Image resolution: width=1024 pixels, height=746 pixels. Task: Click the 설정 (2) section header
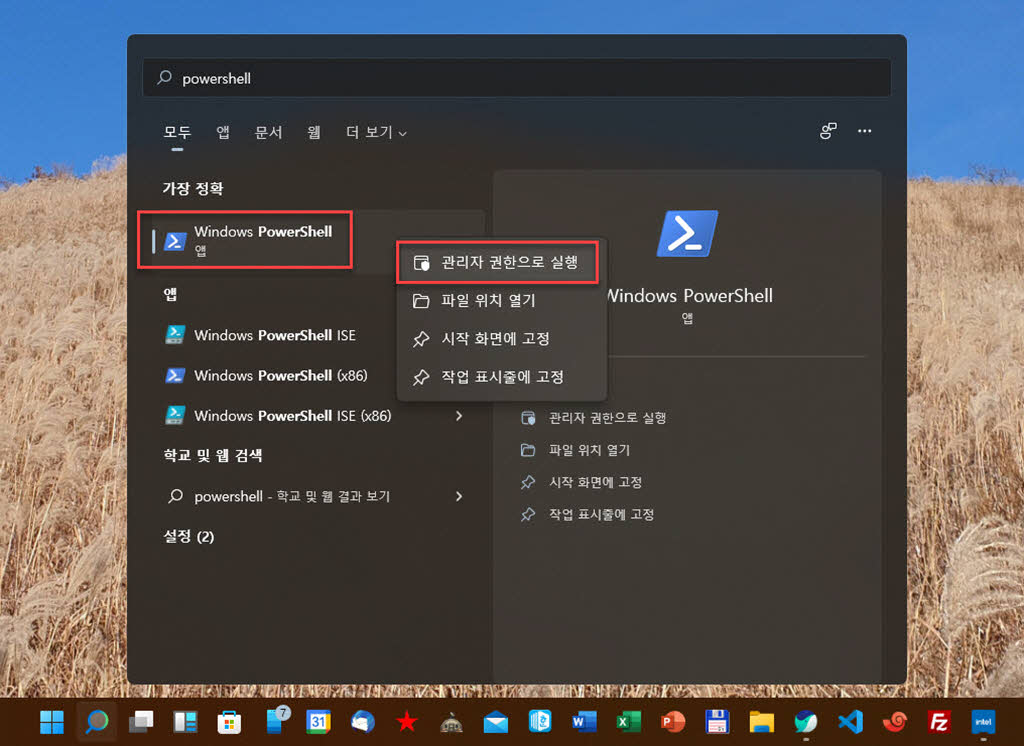pyautogui.click(x=189, y=537)
